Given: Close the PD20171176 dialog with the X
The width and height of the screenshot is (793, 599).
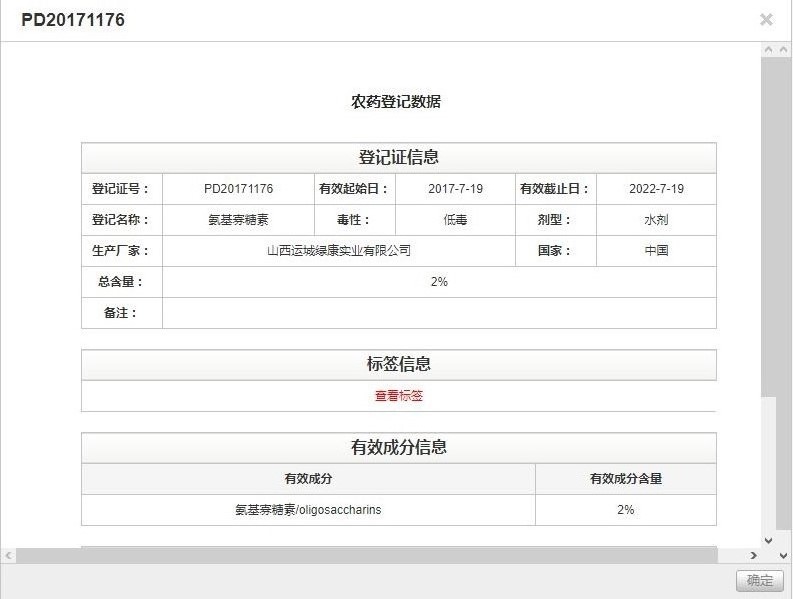Looking at the screenshot, I should pos(766,20).
